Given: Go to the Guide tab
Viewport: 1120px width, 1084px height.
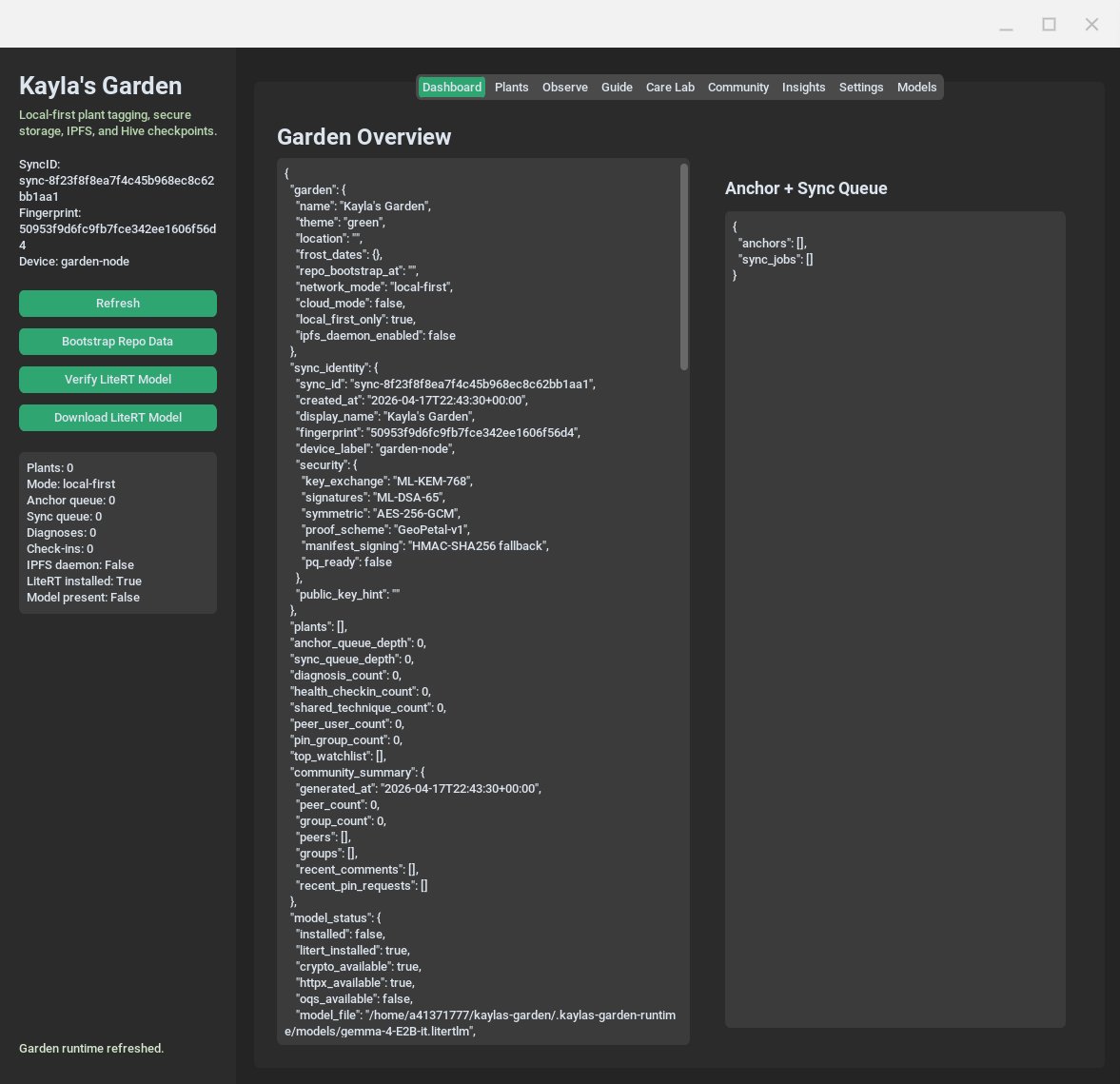Looking at the screenshot, I should click(617, 88).
